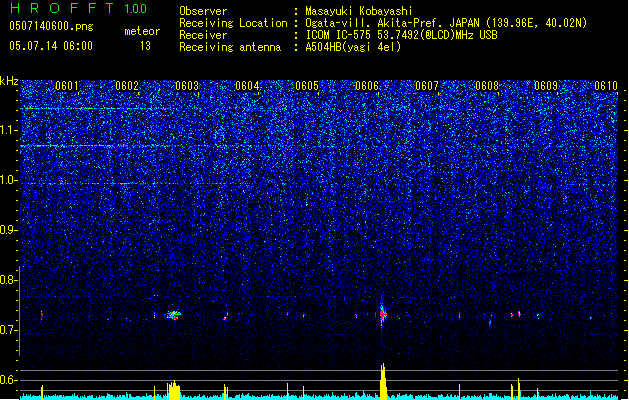Click the strong meteor echo at 0606
This screenshot has width=629, height=400.
tap(383, 314)
